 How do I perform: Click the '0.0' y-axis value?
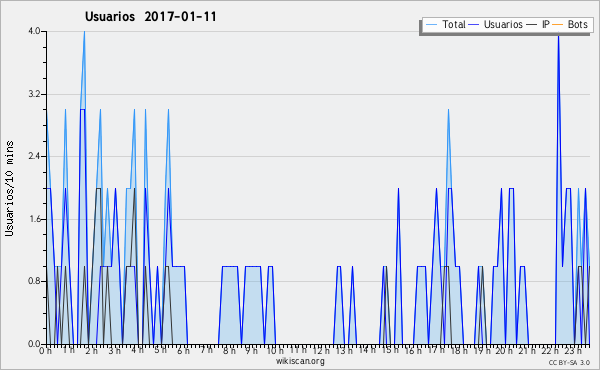click(x=34, y=344)
